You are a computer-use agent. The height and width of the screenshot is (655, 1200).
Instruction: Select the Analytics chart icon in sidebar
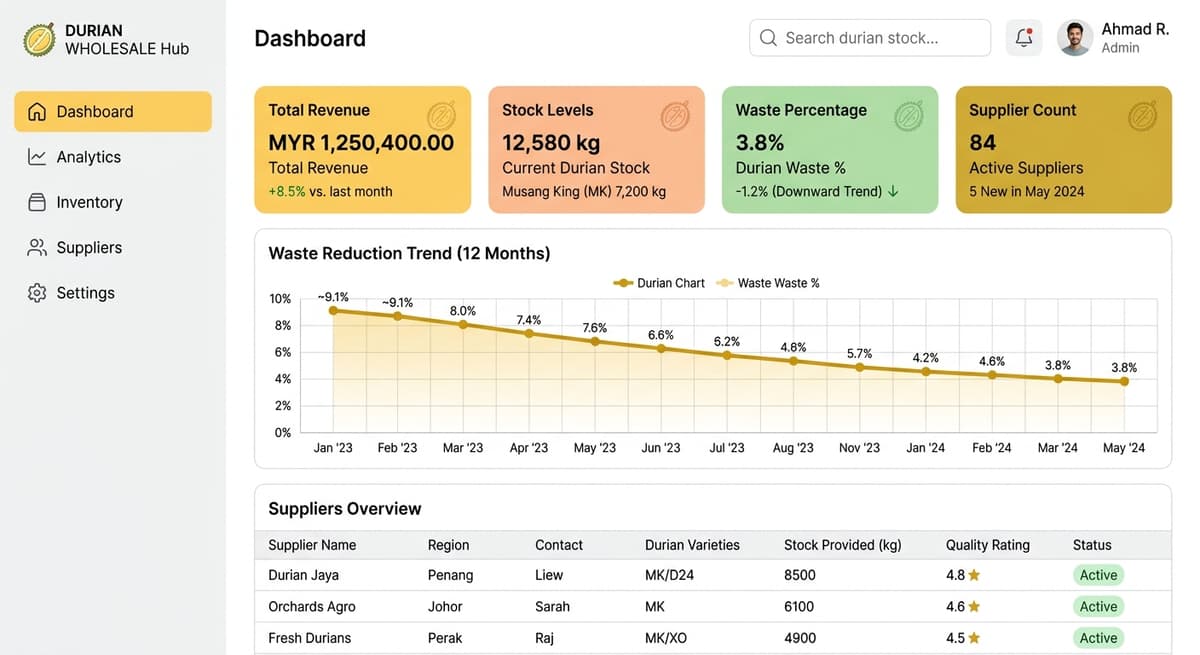tap(38, 157)
